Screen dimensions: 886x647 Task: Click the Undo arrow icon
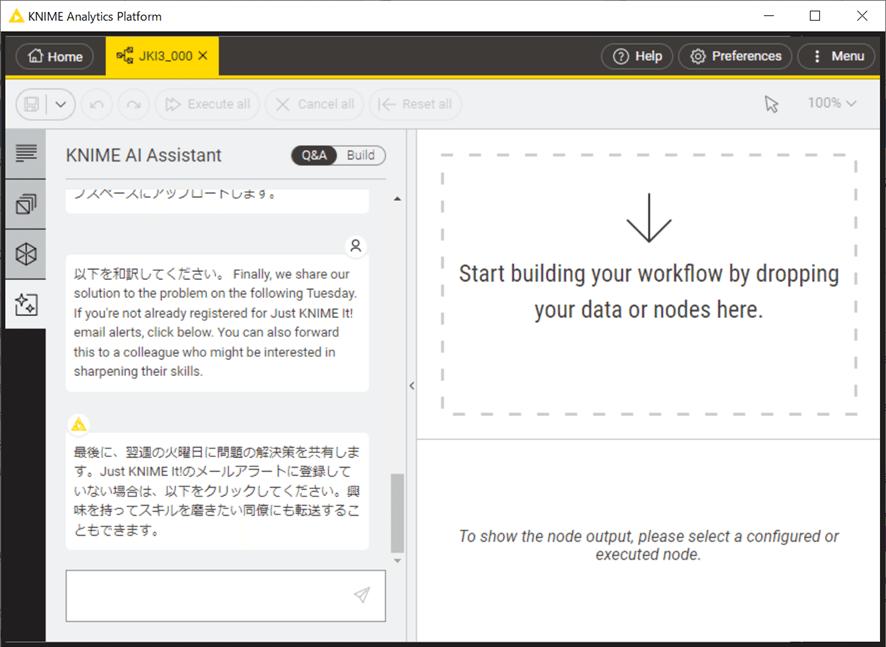[x=96, y=104]
